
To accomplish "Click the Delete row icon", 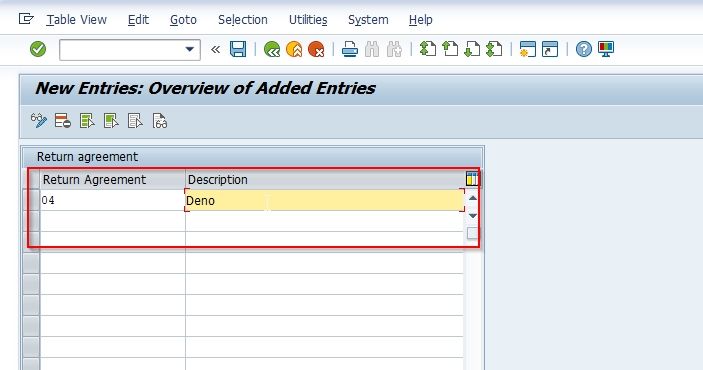I will (x=63, y=121).
